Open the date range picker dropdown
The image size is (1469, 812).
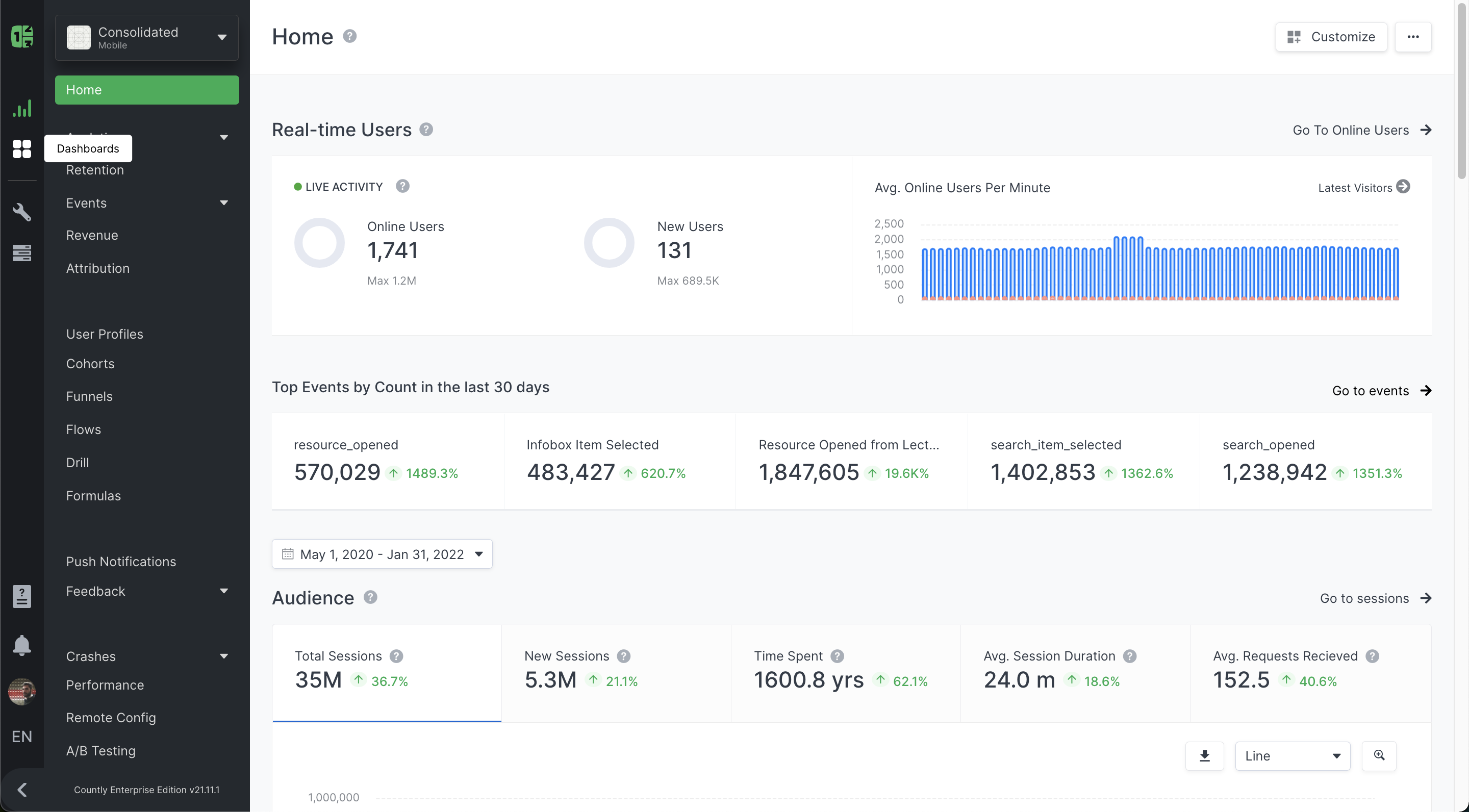[x=382, y=554]
